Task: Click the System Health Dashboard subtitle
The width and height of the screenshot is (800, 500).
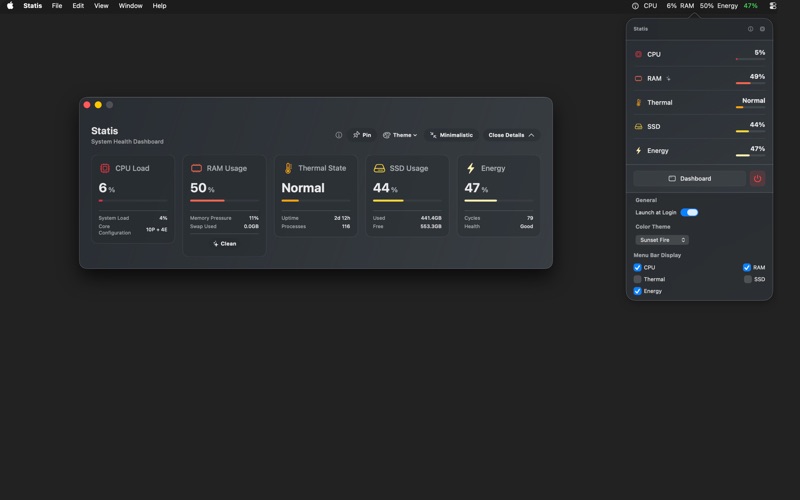Action: coord(128,141)
